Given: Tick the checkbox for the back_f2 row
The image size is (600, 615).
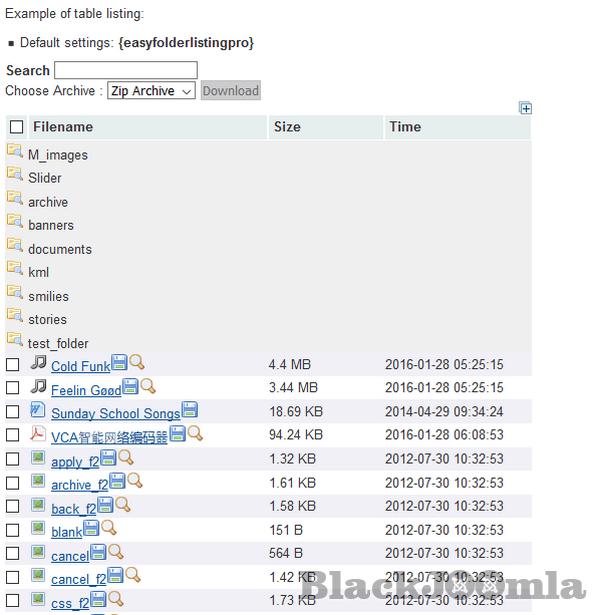Looking at the screenshot, I should [x=13, y=507].
